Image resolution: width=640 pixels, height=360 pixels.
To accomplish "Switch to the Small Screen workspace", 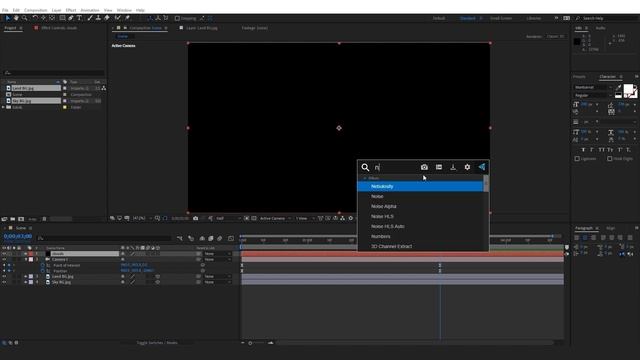I will [501, 18].
